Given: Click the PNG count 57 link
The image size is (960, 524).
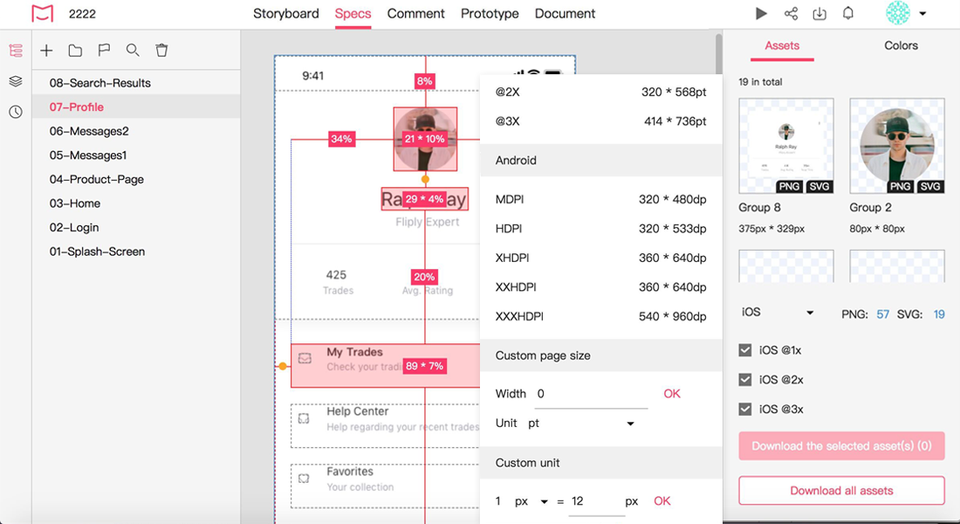Looking at the screenshot, I should click(x=883, y=315).
